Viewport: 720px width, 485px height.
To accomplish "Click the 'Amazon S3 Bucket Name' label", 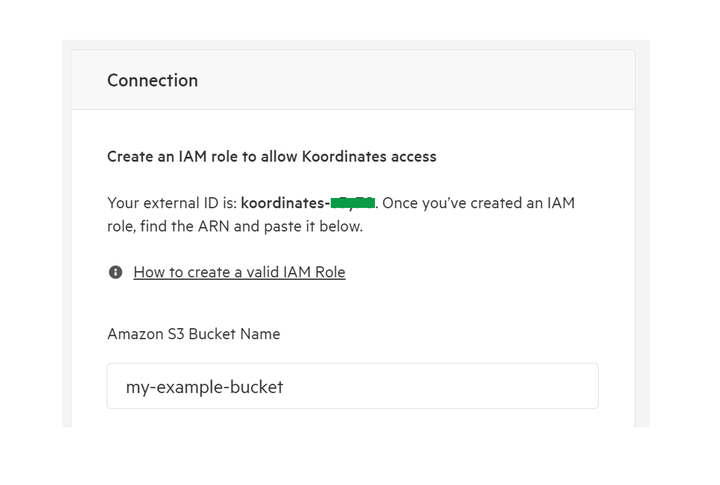I will click(193, 334).
